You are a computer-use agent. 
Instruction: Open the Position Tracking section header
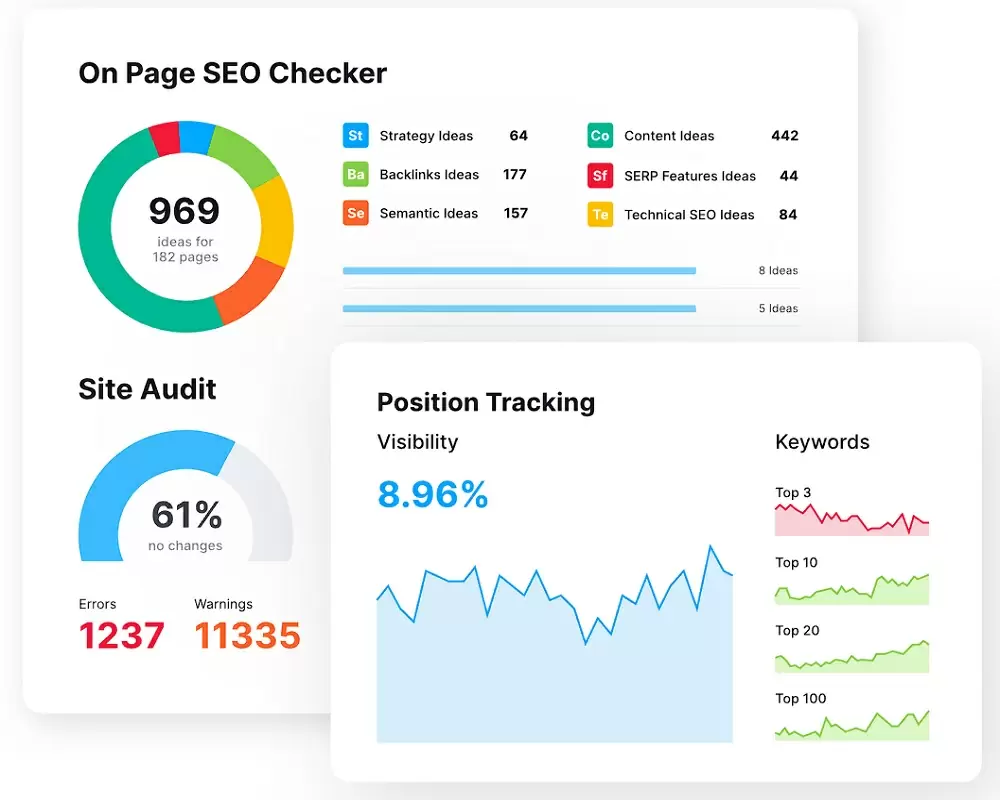485,402
